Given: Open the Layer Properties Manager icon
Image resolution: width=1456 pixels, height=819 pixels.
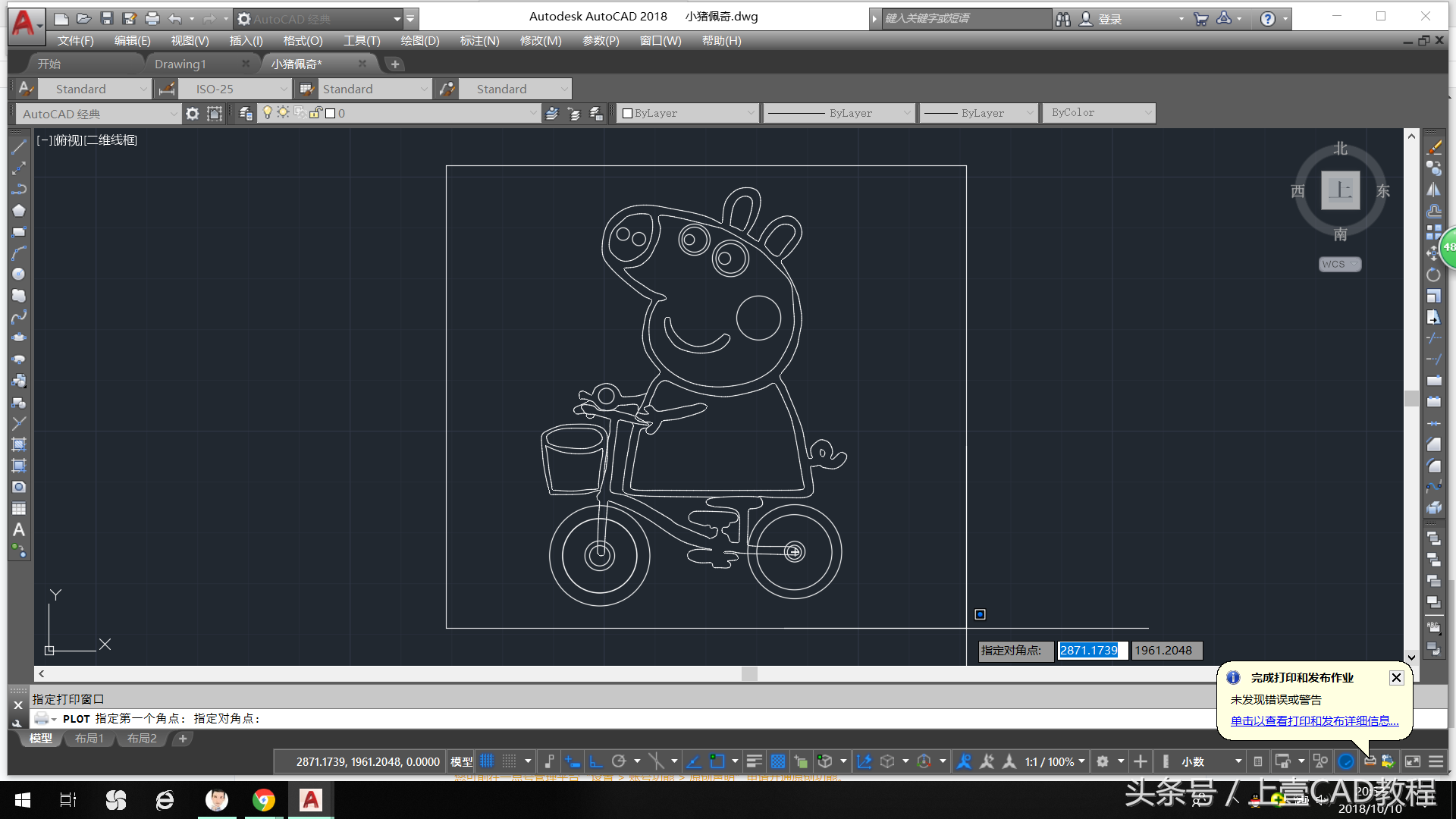Looking at the screenshot, I should click(245, 113).
